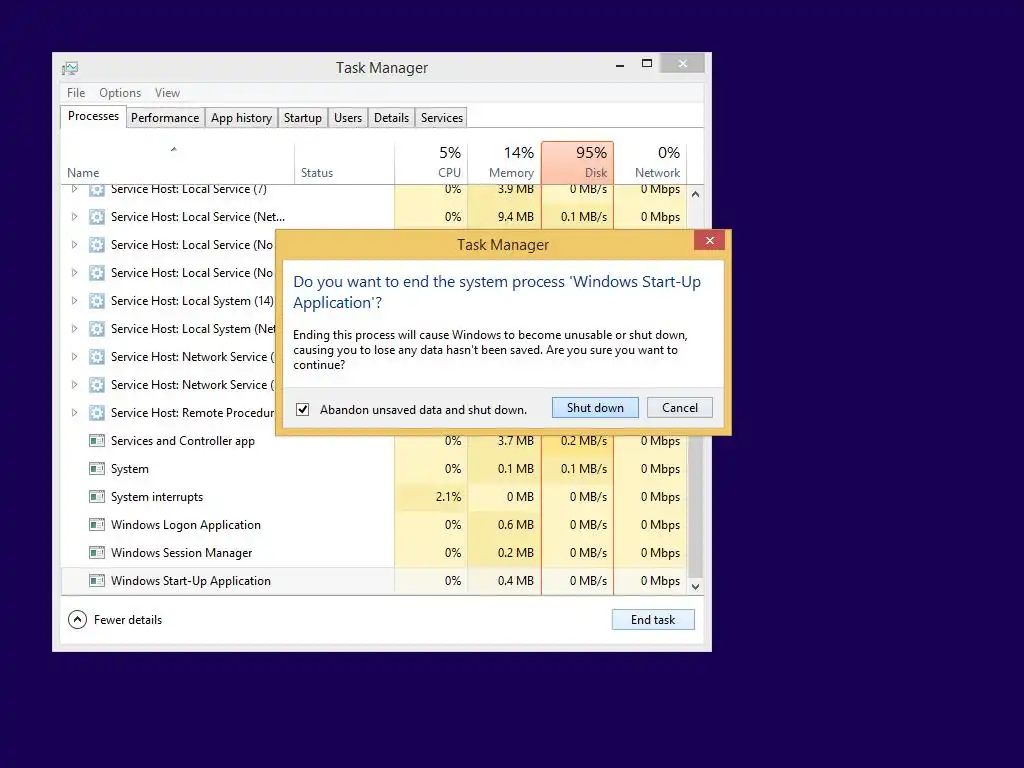The width and height of the screenshot is (1024, 768).
Task: Click the Windows Start-Up Application icon
Action: point(97,581)
